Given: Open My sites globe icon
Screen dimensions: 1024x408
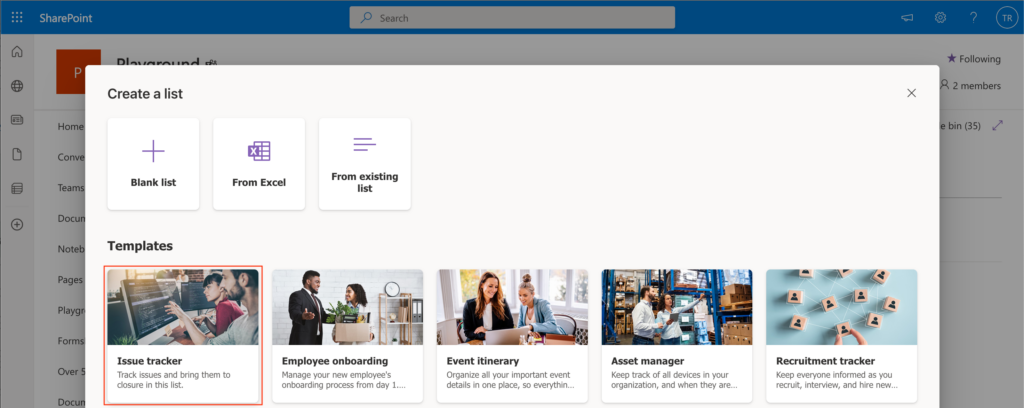Looking at the screenshot, I should [17, 86].
